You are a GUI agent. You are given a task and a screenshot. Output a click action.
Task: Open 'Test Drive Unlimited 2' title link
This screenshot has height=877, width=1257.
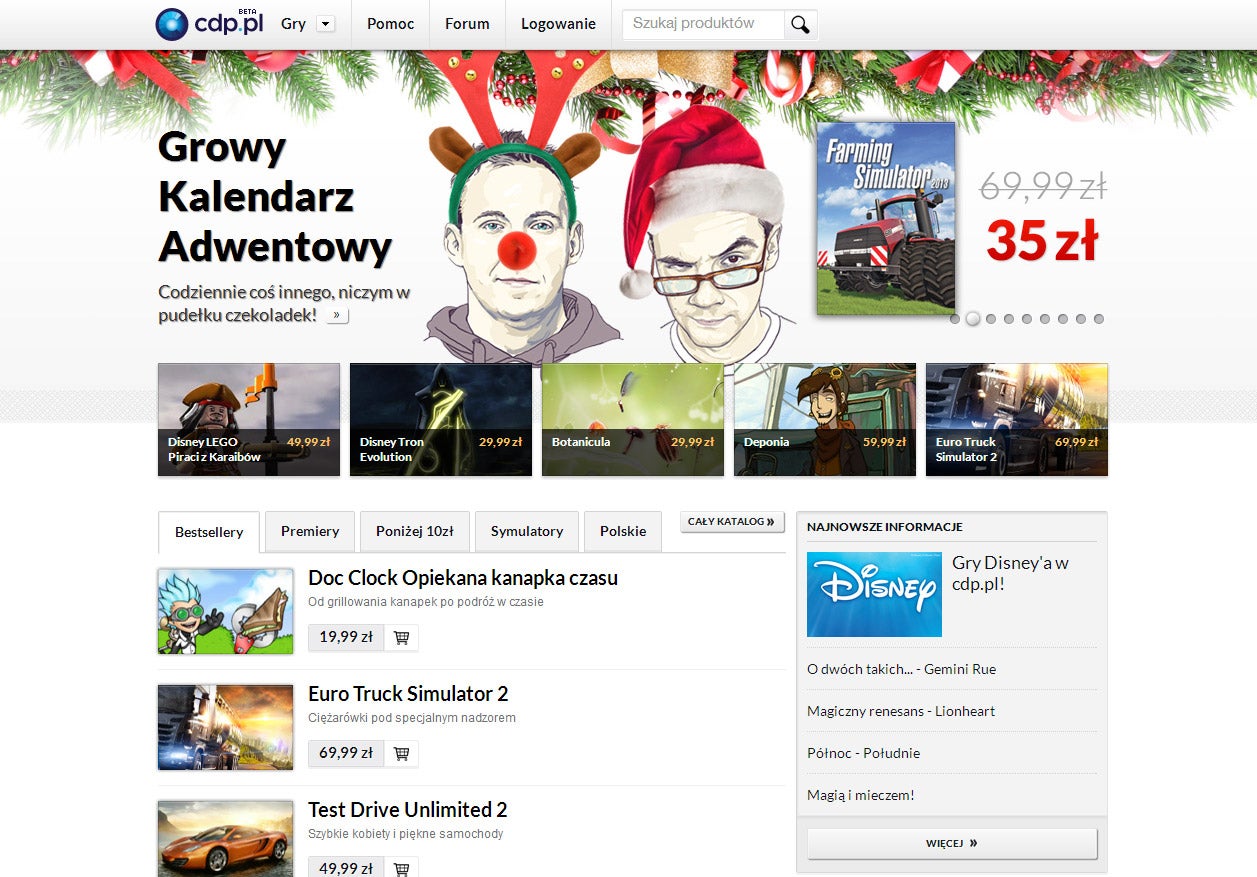tap(408, 810)
